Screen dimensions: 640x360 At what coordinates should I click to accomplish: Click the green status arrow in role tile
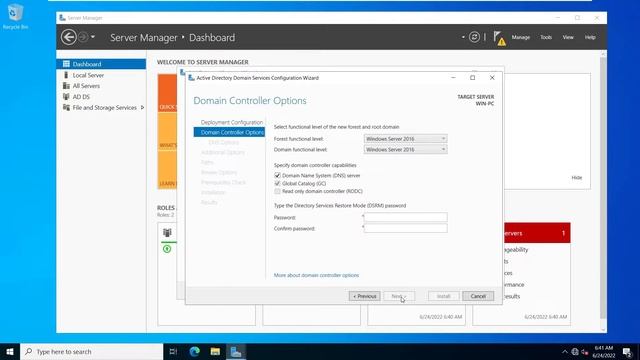point(167,249)
